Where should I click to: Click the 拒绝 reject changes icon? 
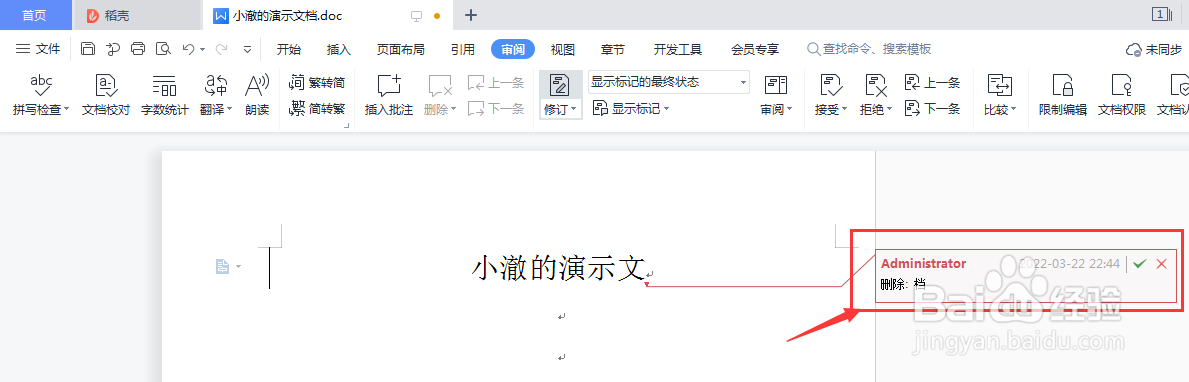876,85
